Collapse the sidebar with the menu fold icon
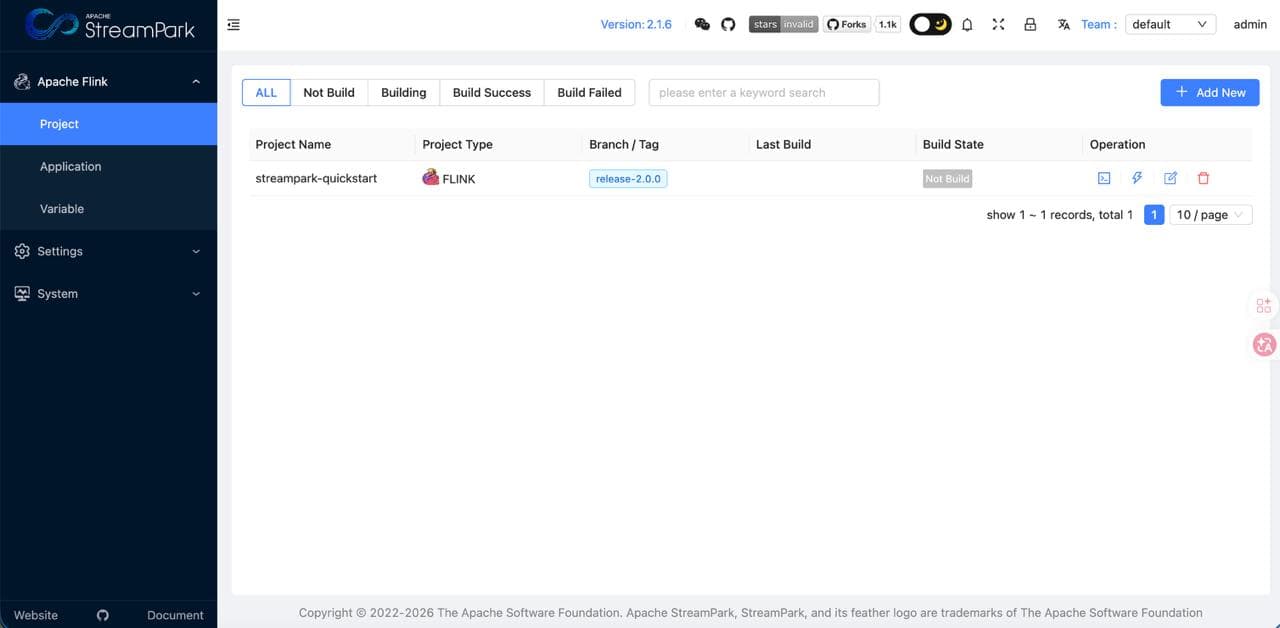Screen dimensions: 1280x628 pos(234,24)
